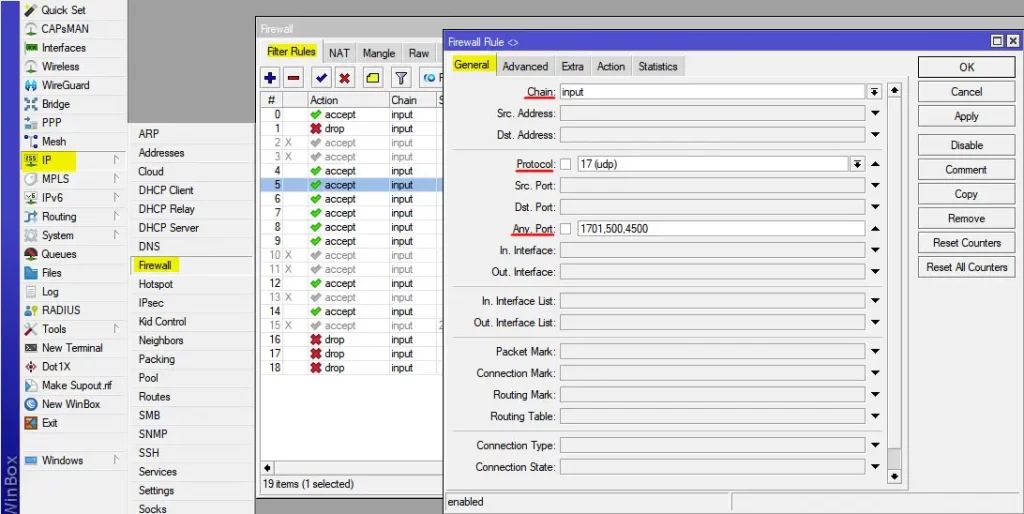1024x514 pixels.
Task: Click the PPP icon in sidebar
Action: click(x=31, y=123)
